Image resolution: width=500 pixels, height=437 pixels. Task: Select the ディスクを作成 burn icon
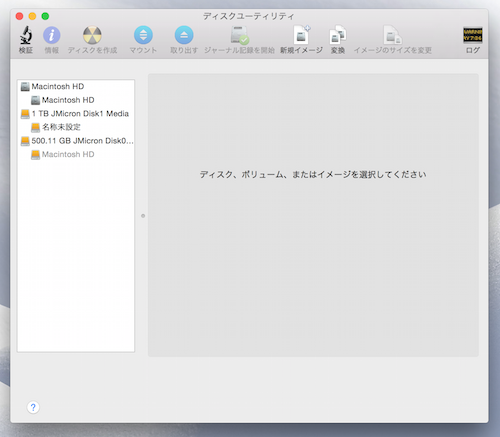(92, 35)
